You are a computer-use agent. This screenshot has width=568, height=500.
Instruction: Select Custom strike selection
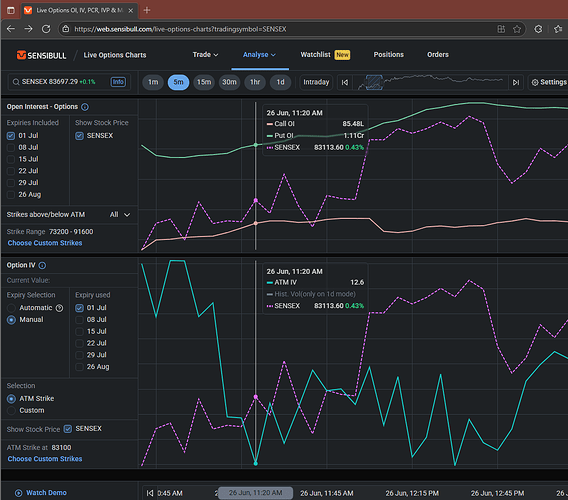tap(11, 411)
